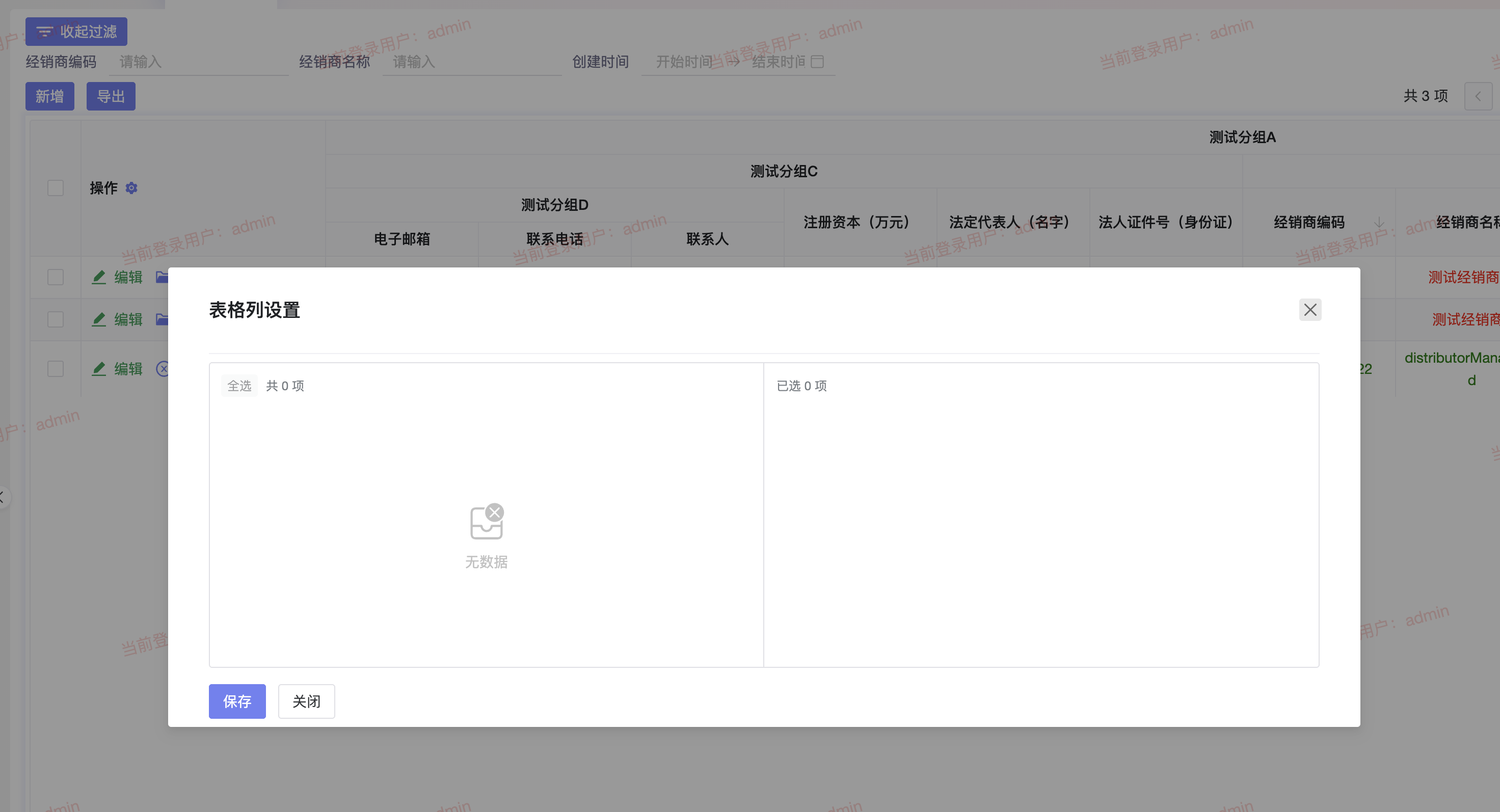Screen dimensions: 1500x812
Task: Click the 经销商编码 input field
Action: [198, 62]
